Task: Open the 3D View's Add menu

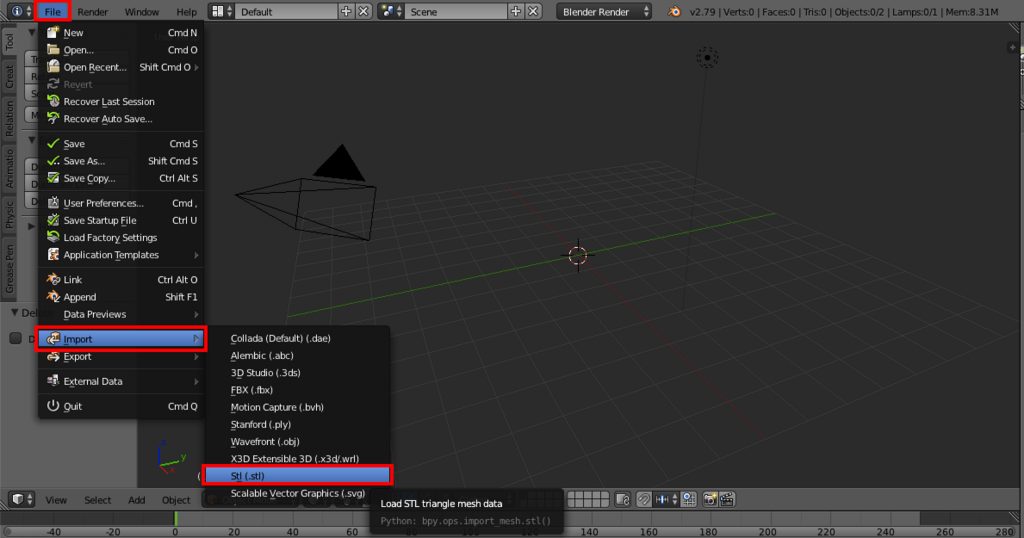Action: pyautogui.click(x=136, y=500)
